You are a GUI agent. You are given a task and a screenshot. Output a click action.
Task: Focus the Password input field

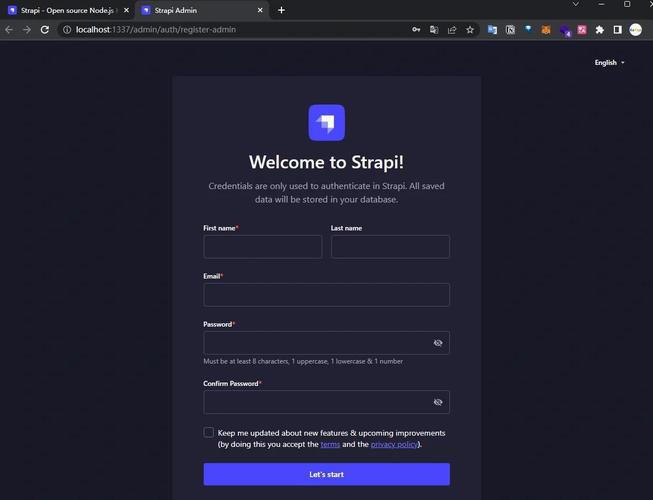click(326, 343)
